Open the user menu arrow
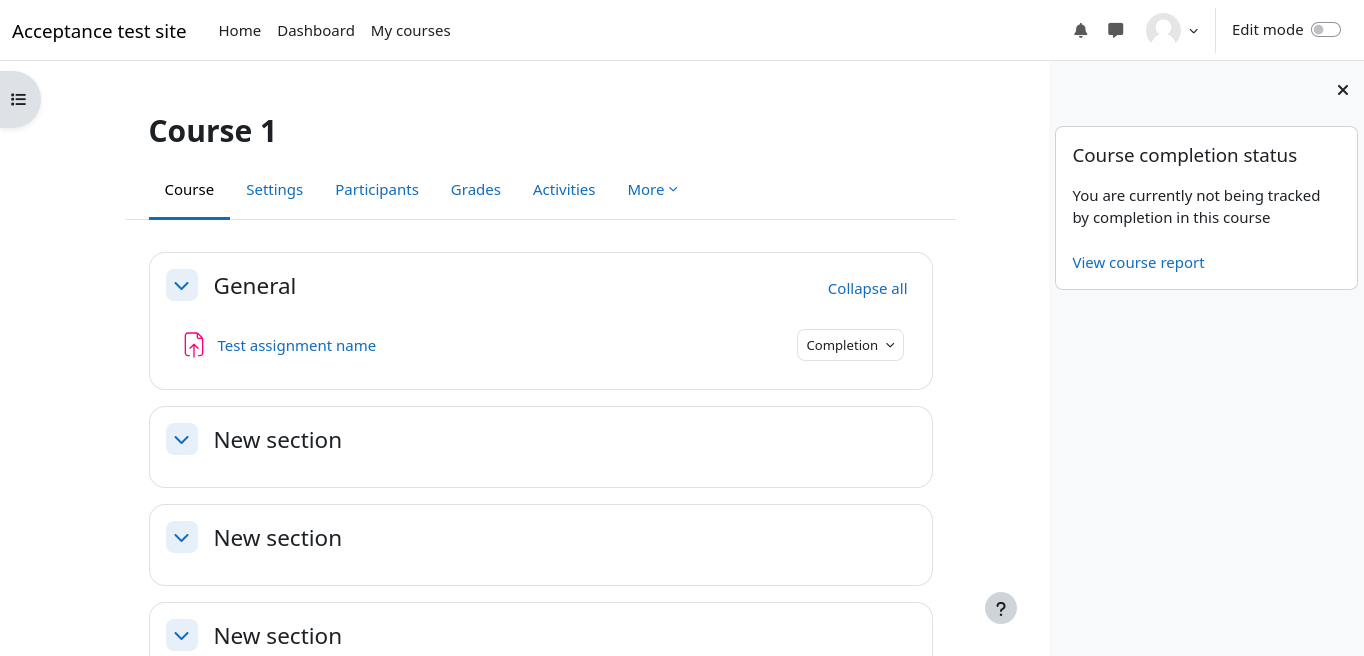The height and width of the screenshot is (656, 1364). pyautogui.click(x=1193, y=31)
